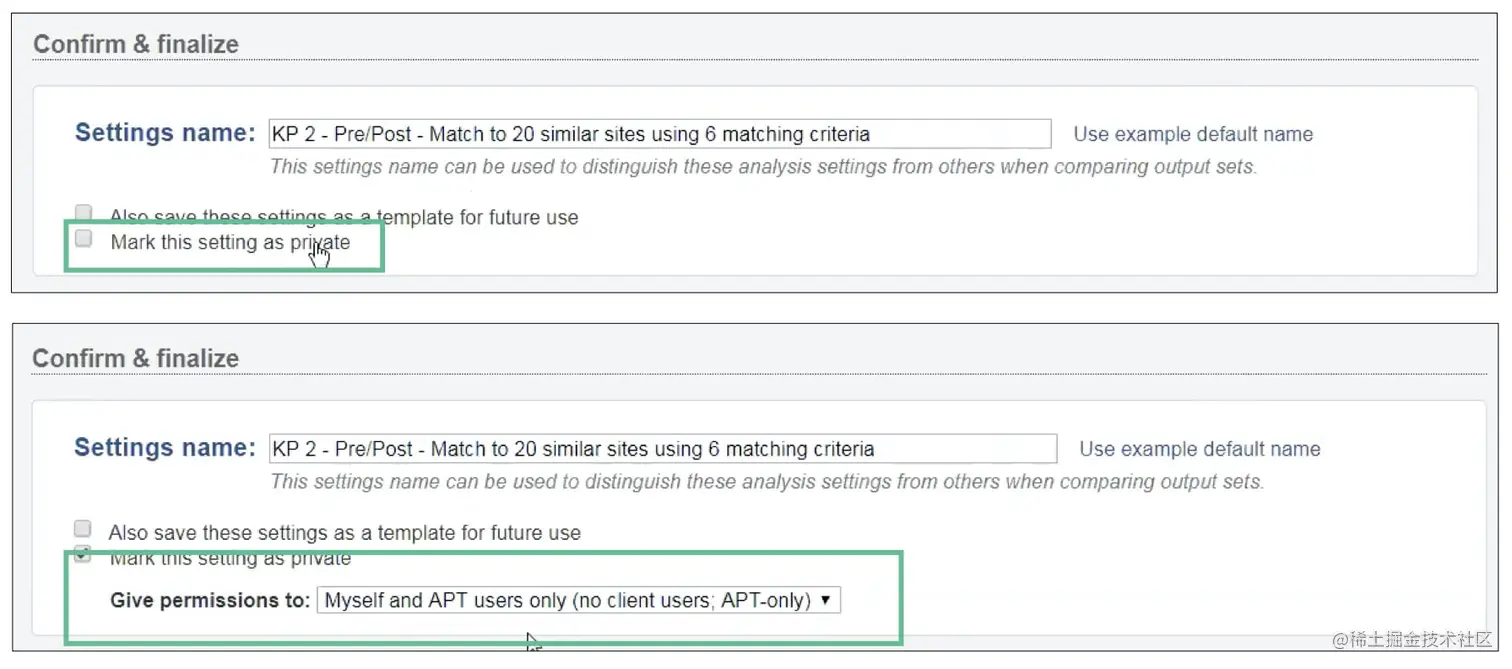Uncheck the ticked "Mark this setting as private" checkbox

pos(83,554)
